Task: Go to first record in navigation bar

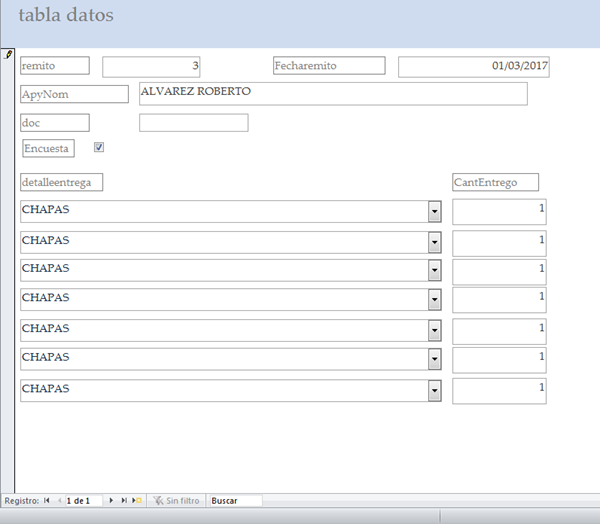Action: (47, 500)
